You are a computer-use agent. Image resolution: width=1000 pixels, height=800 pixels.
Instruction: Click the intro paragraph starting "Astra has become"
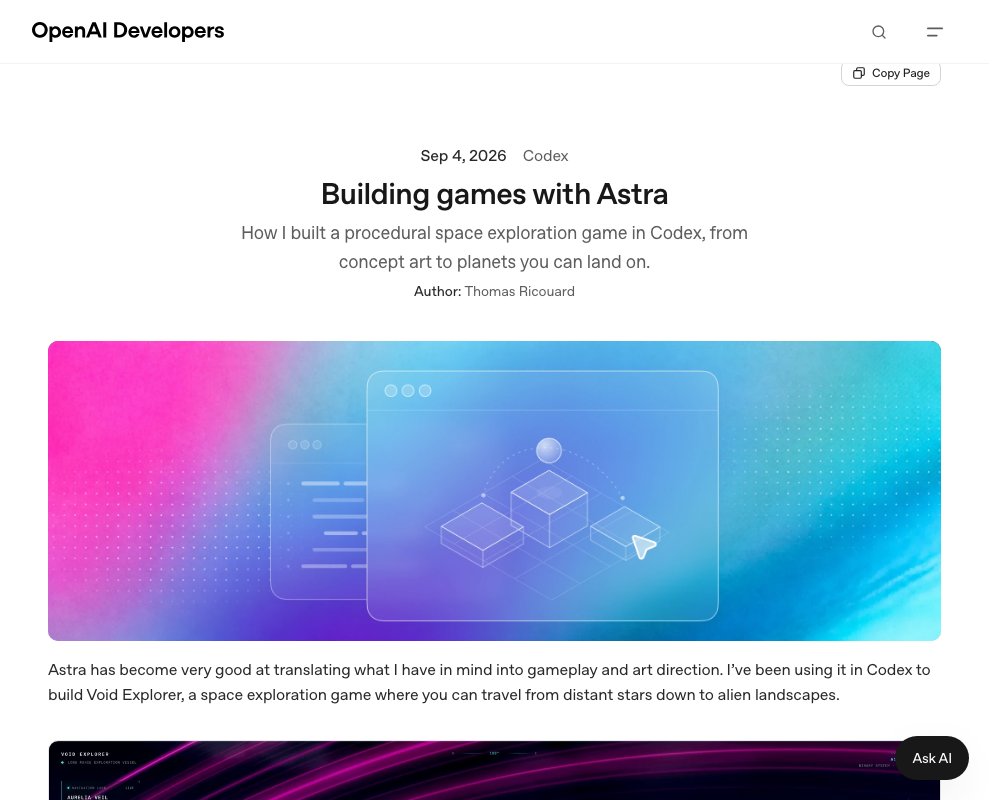489,682
